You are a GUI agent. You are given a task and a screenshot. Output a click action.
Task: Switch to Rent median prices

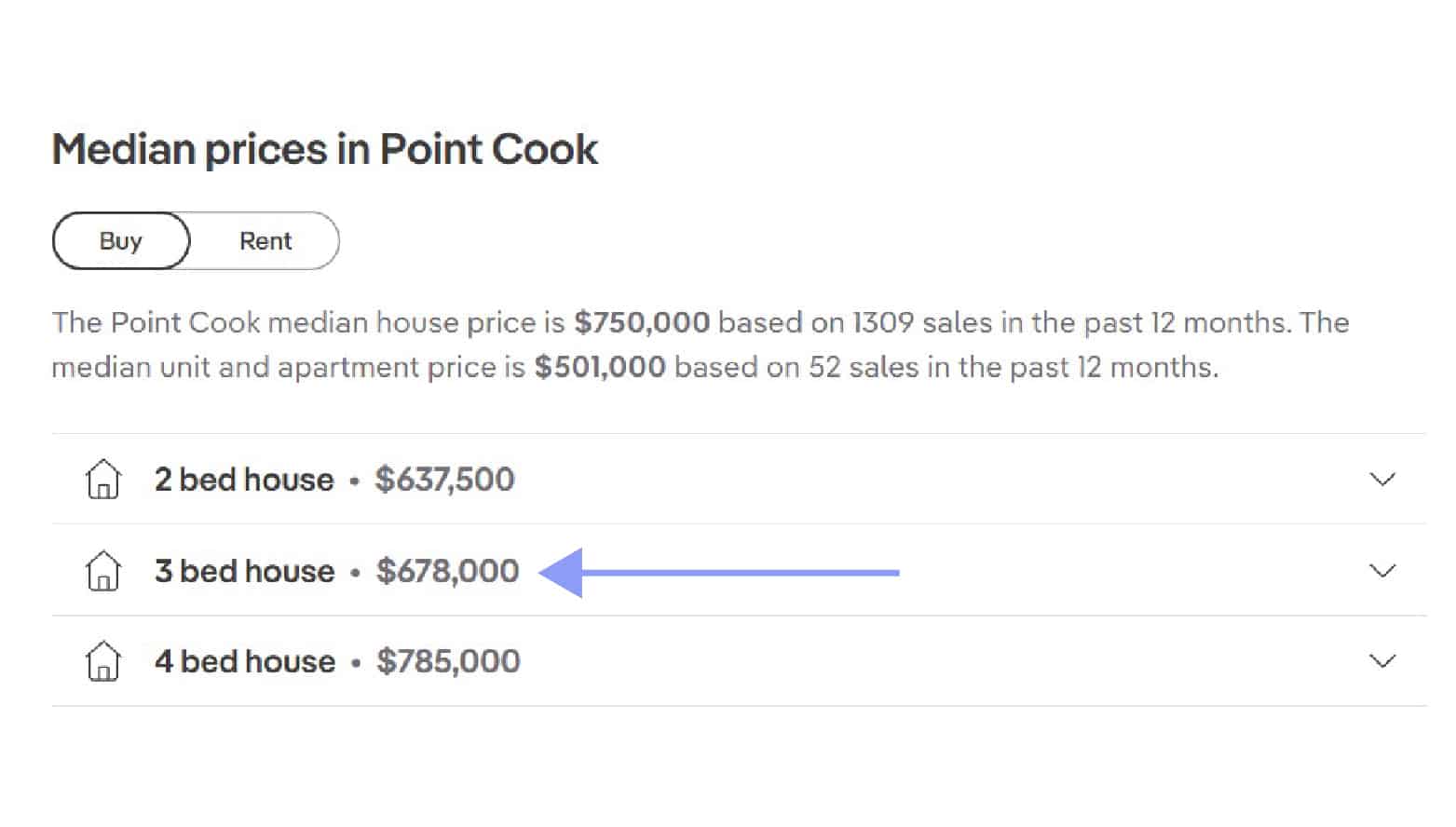pos(265,241)
